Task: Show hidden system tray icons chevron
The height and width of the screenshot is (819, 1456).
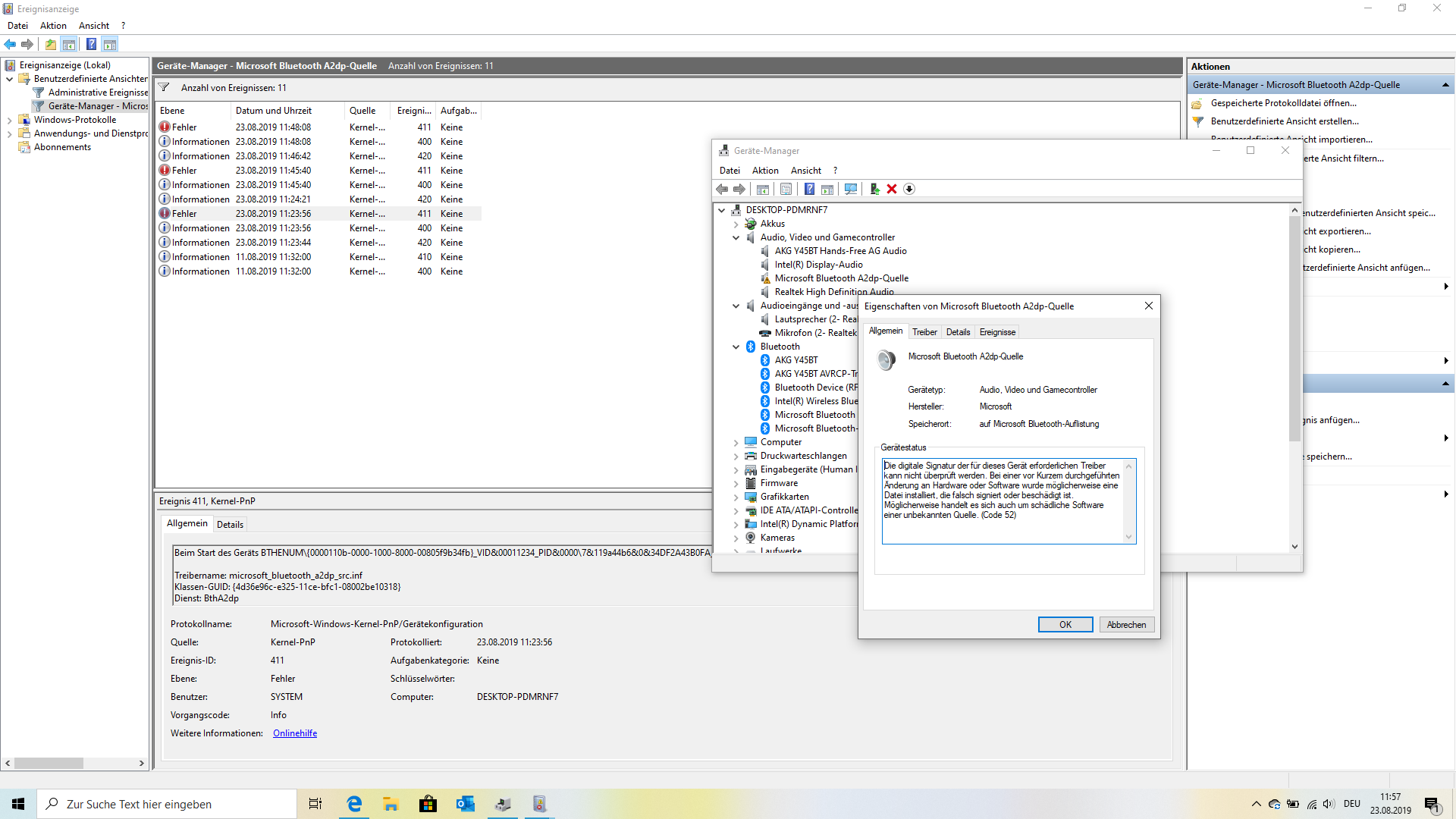Action: [x=1256, y=804]
